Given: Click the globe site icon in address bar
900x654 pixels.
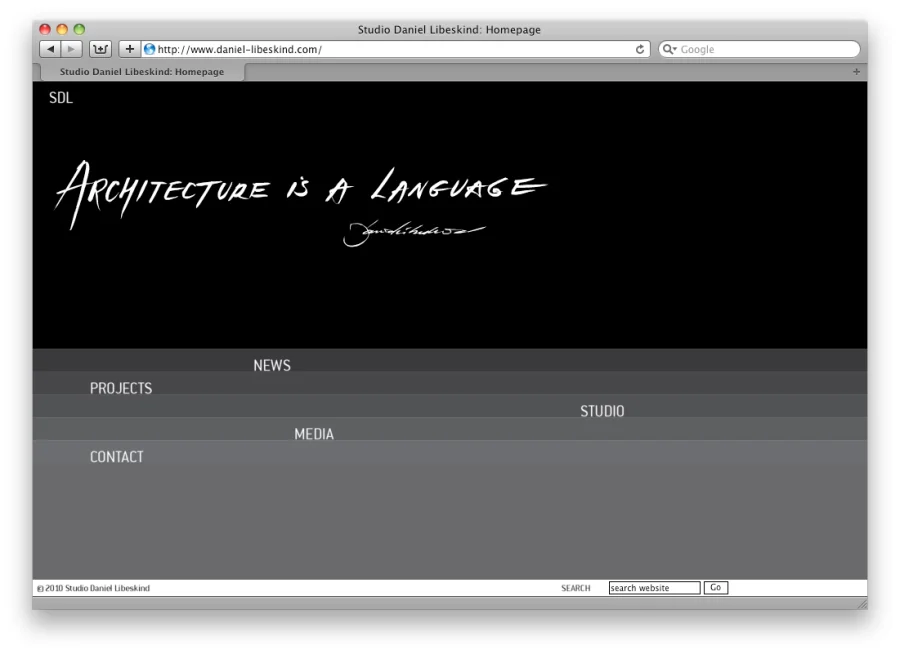Looking at the screenshot, I should tap(150, 49).
